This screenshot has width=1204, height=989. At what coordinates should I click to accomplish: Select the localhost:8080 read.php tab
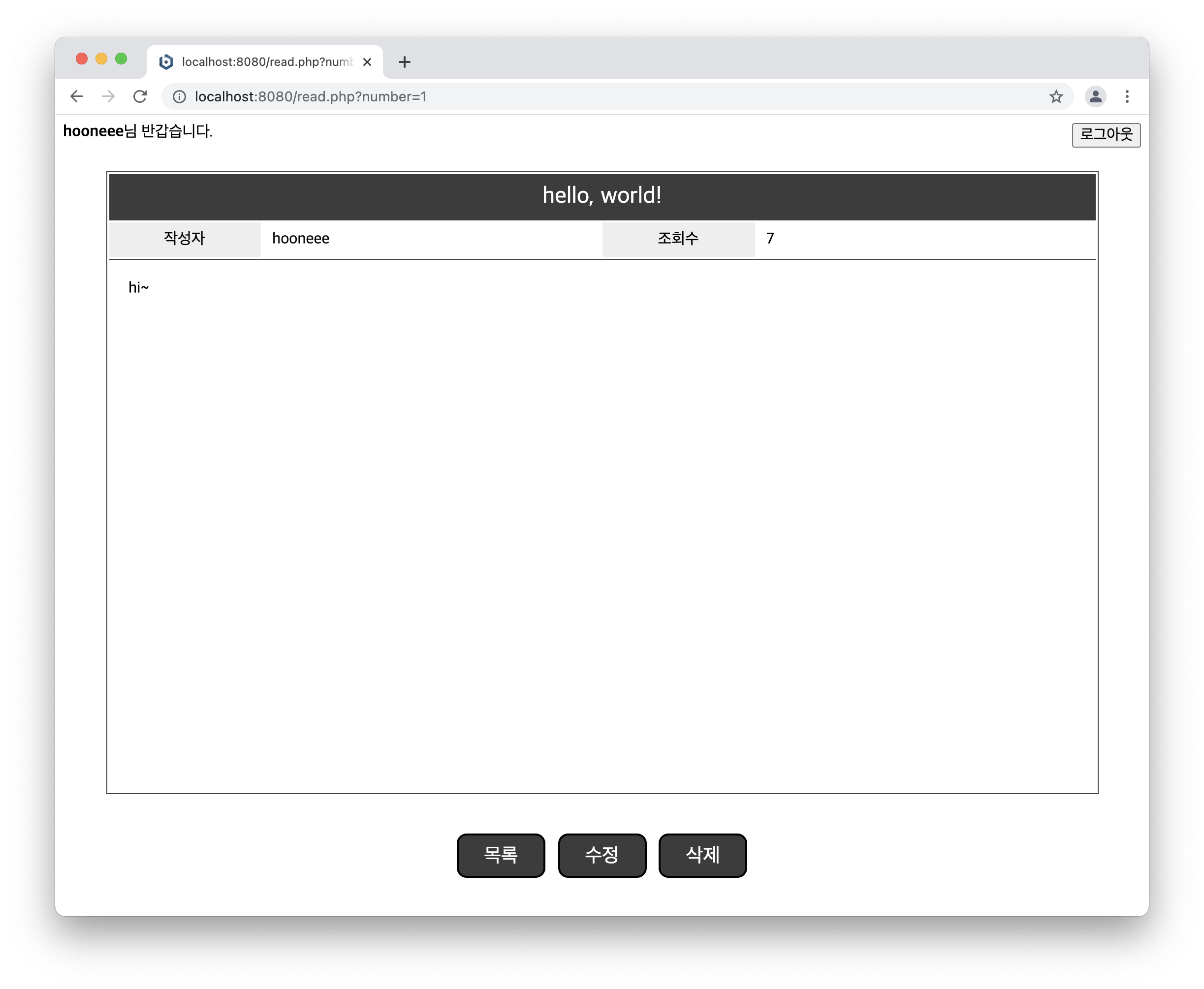[x=267, y=62]
